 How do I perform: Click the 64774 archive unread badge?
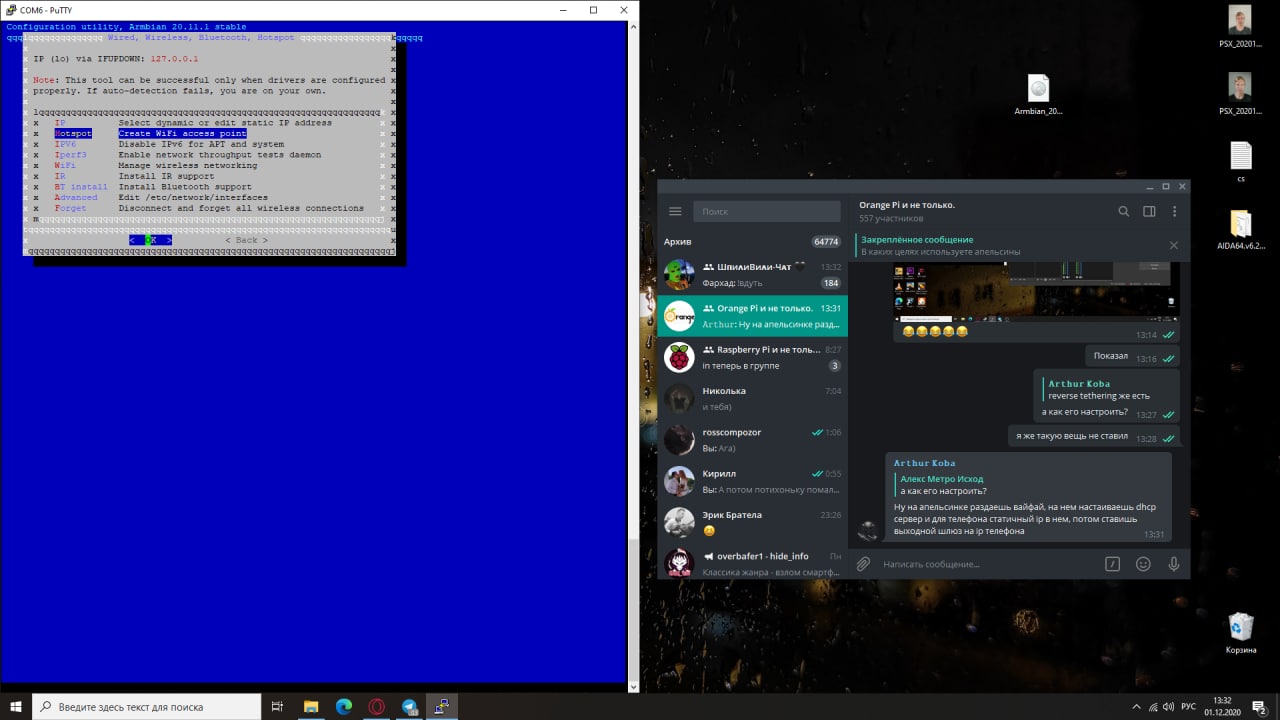click(x=826, y=242)
